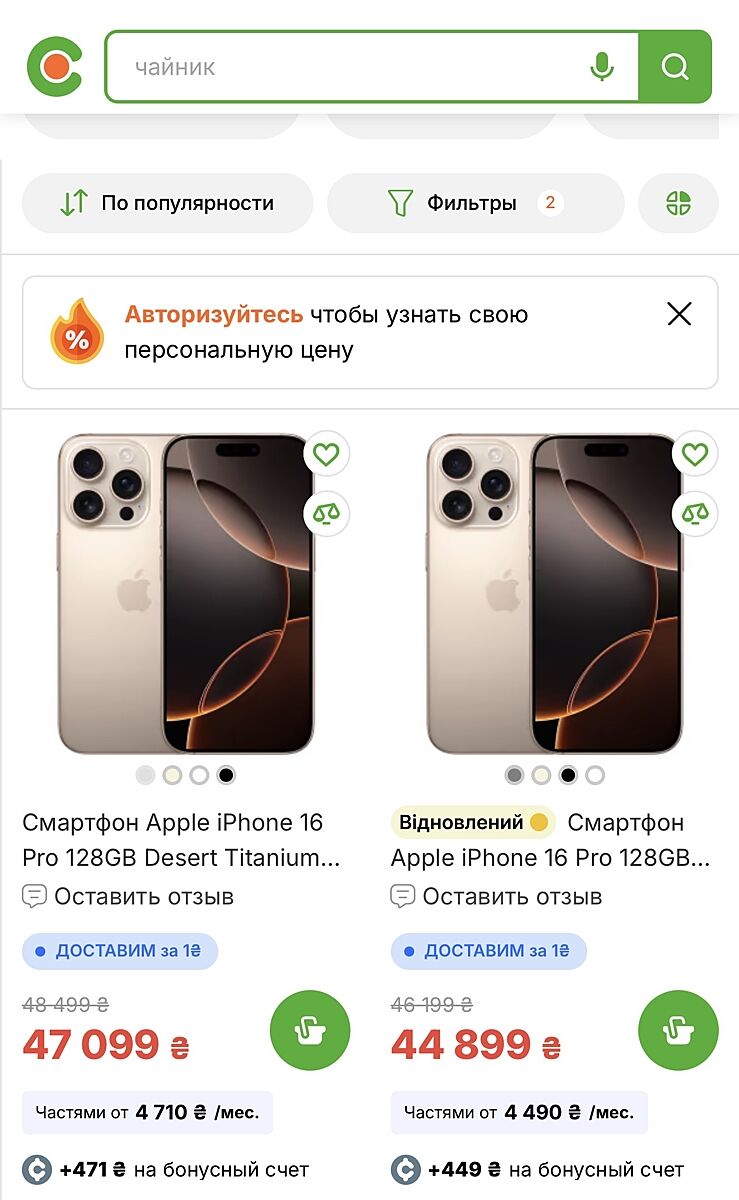The image size is (739, 1200).
Task: Close the personal price banner
Action: tap(679, 315)
